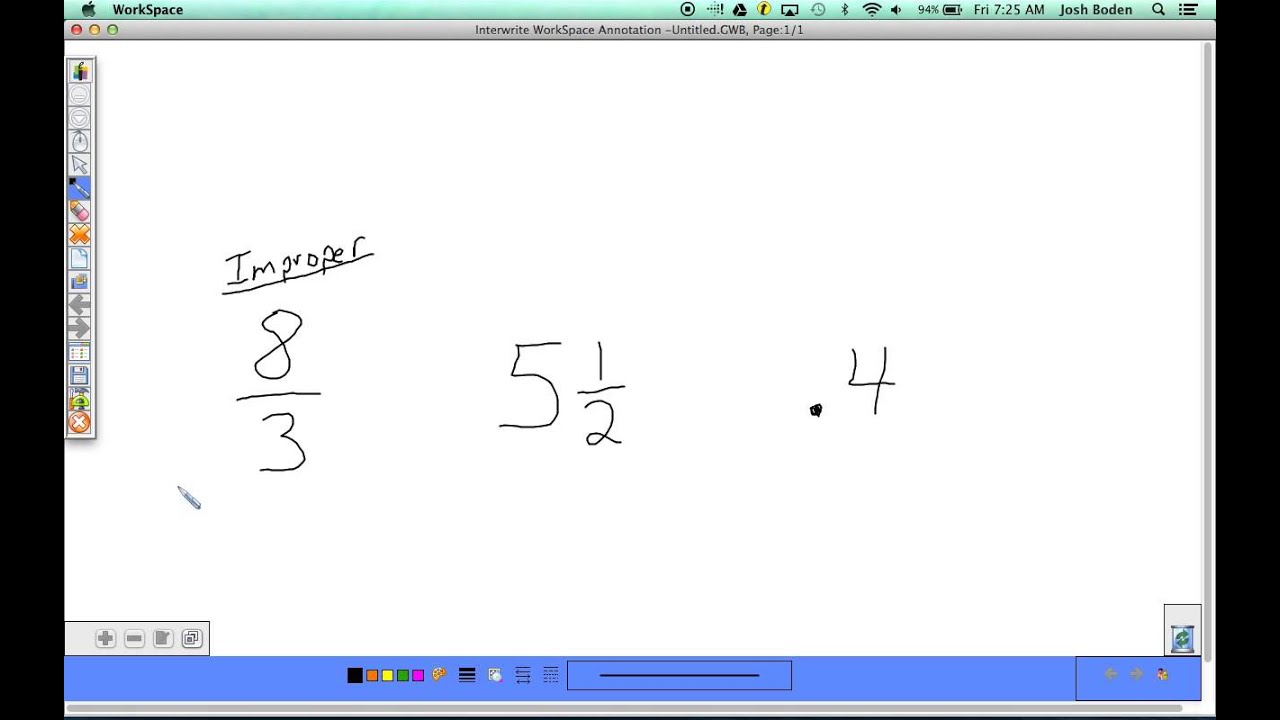Open the Josh Boden user menu
The image size is (1280, 720).
[x=1096, y=10]
